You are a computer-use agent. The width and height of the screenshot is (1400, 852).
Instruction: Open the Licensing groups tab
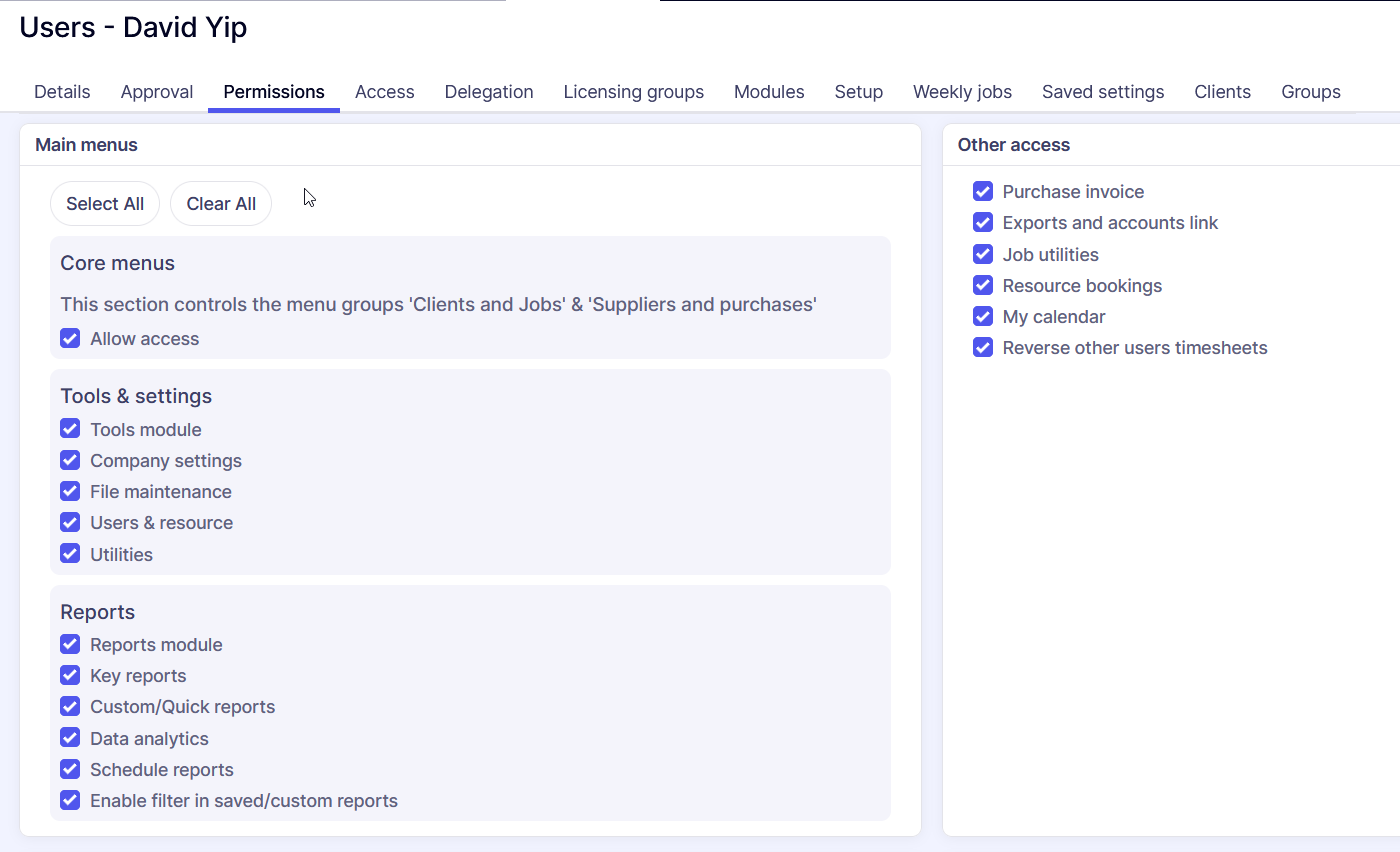633,92
